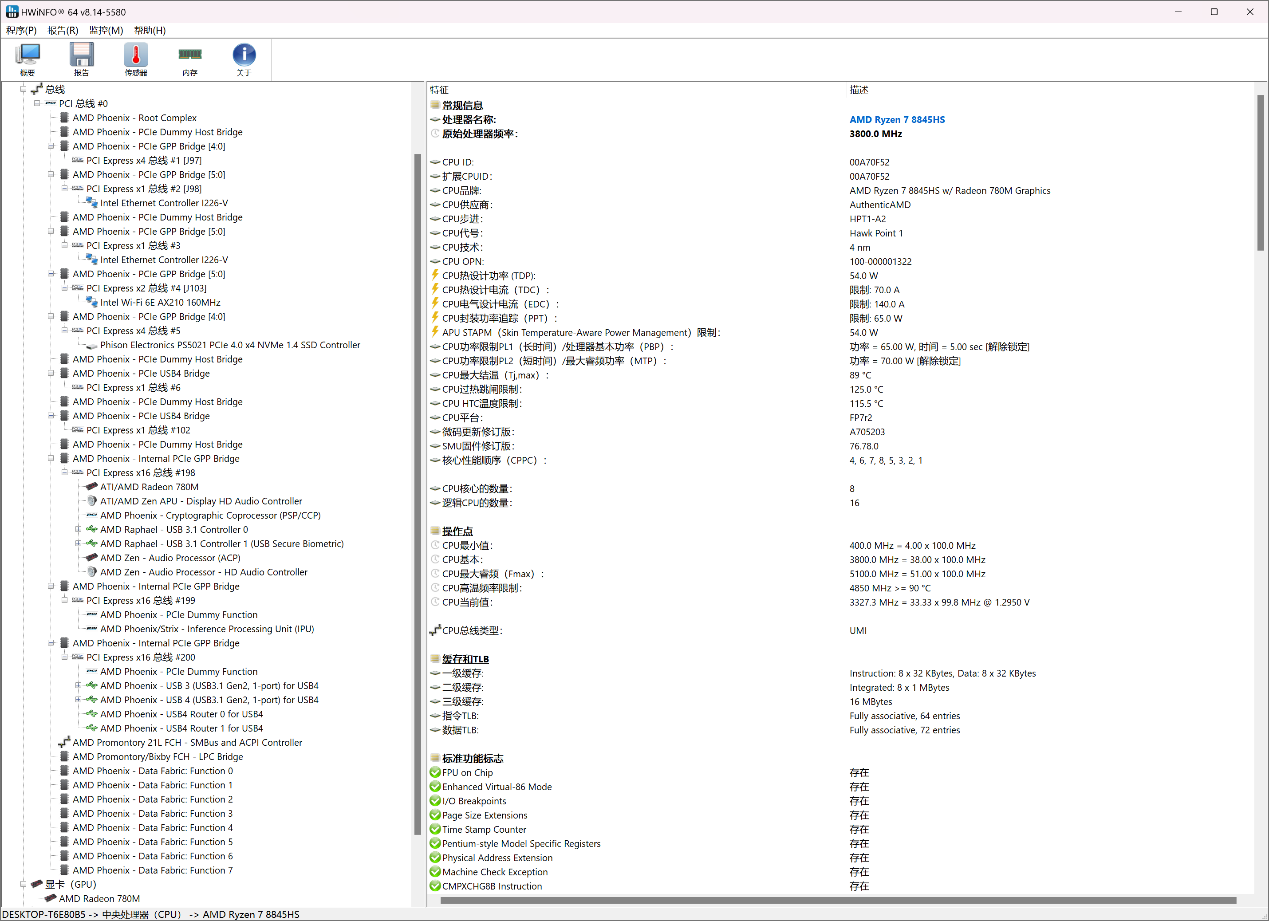The width and height of the screenshot is (1269, 921).
Task: Click the ATI/AMD Radeon 780M GPU icon
Action: point(92,487)
